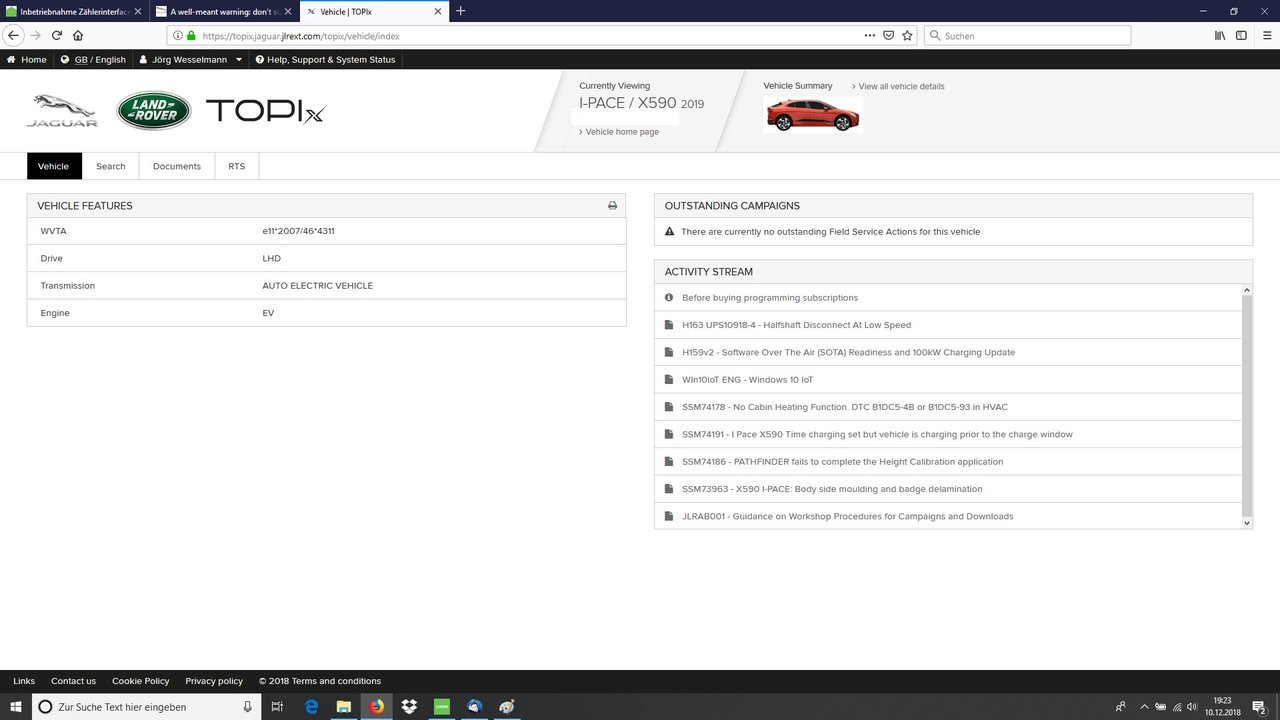Open File Explorer from the taskbar

(343, 707)
